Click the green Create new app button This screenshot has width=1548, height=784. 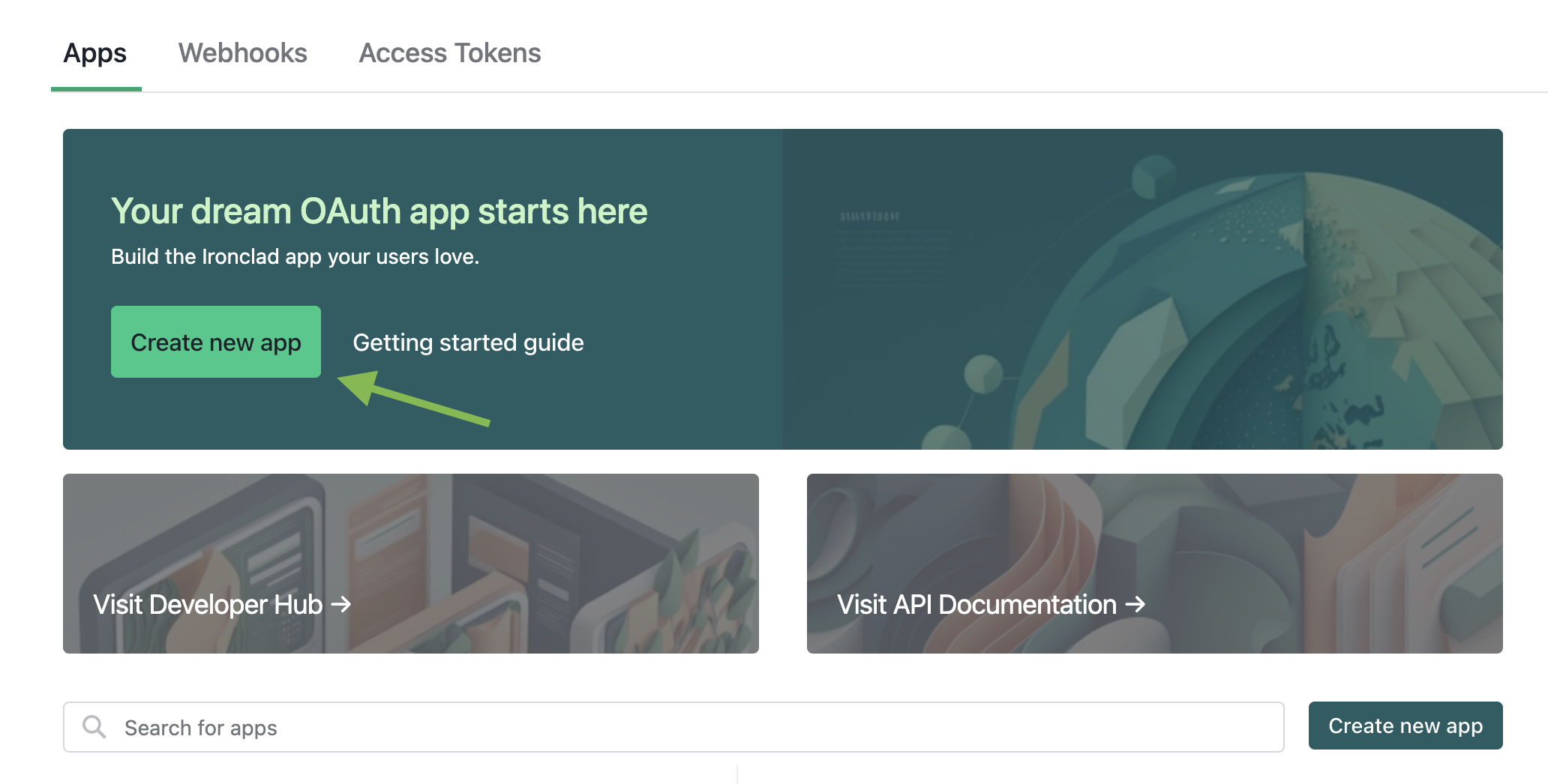pyautogui.click(x=216, y=342)
